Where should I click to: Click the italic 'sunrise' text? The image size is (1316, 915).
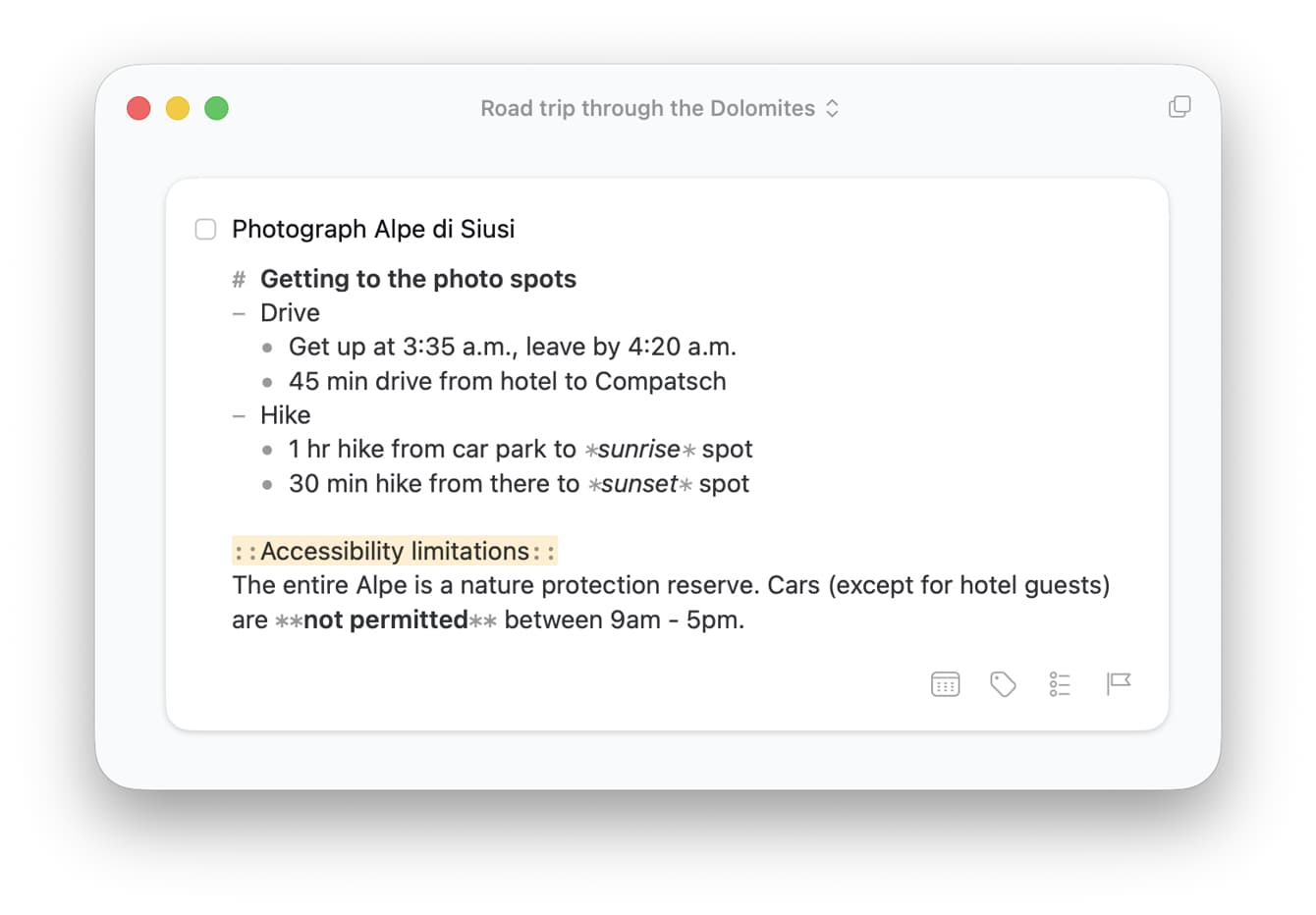637,449
